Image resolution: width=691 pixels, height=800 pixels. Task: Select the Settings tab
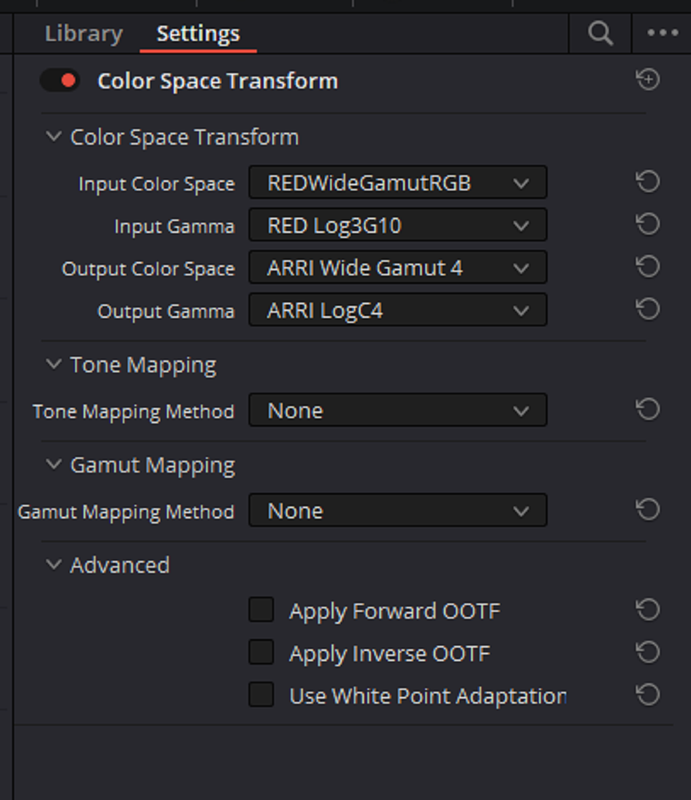(198, 34)
